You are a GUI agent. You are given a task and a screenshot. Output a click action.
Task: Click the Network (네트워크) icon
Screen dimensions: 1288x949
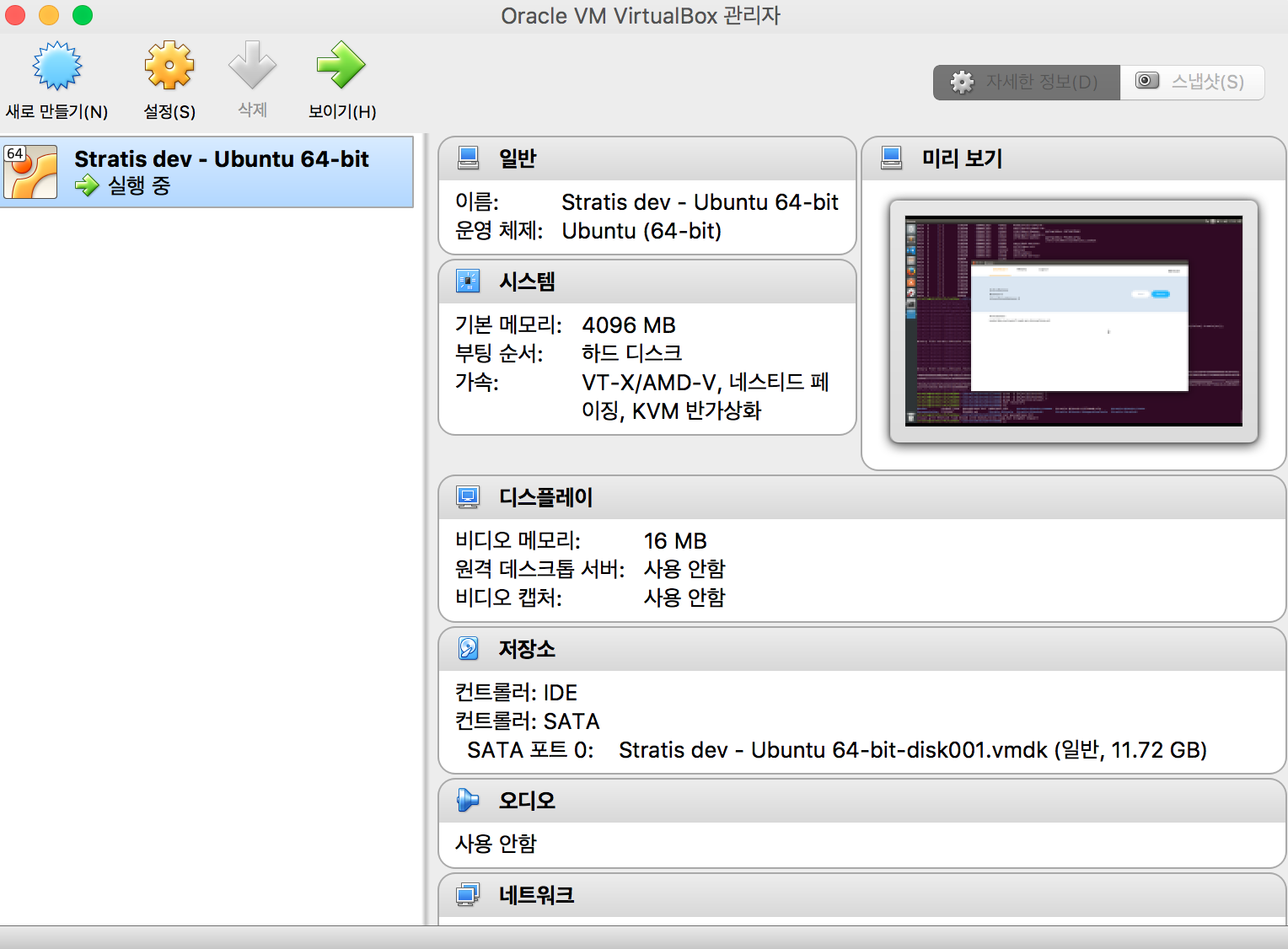click(468, 894)
